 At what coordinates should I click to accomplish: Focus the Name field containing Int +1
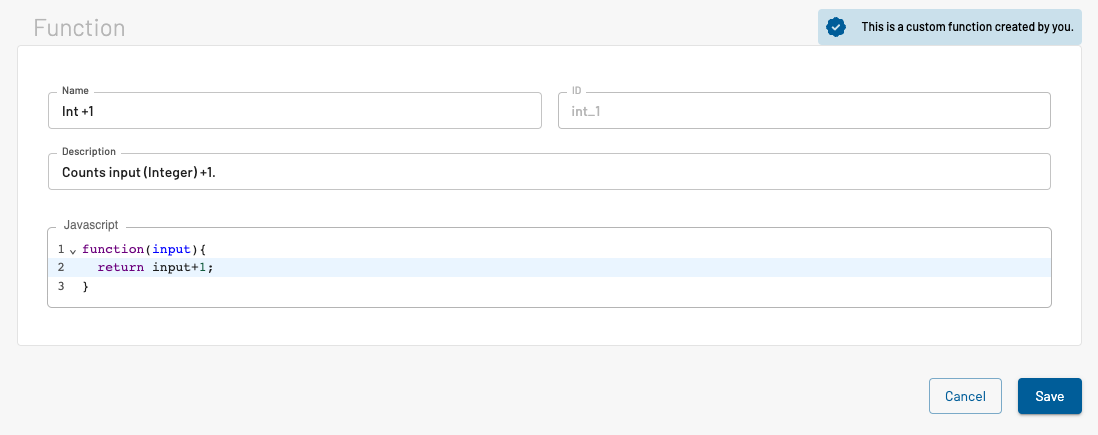295,111
